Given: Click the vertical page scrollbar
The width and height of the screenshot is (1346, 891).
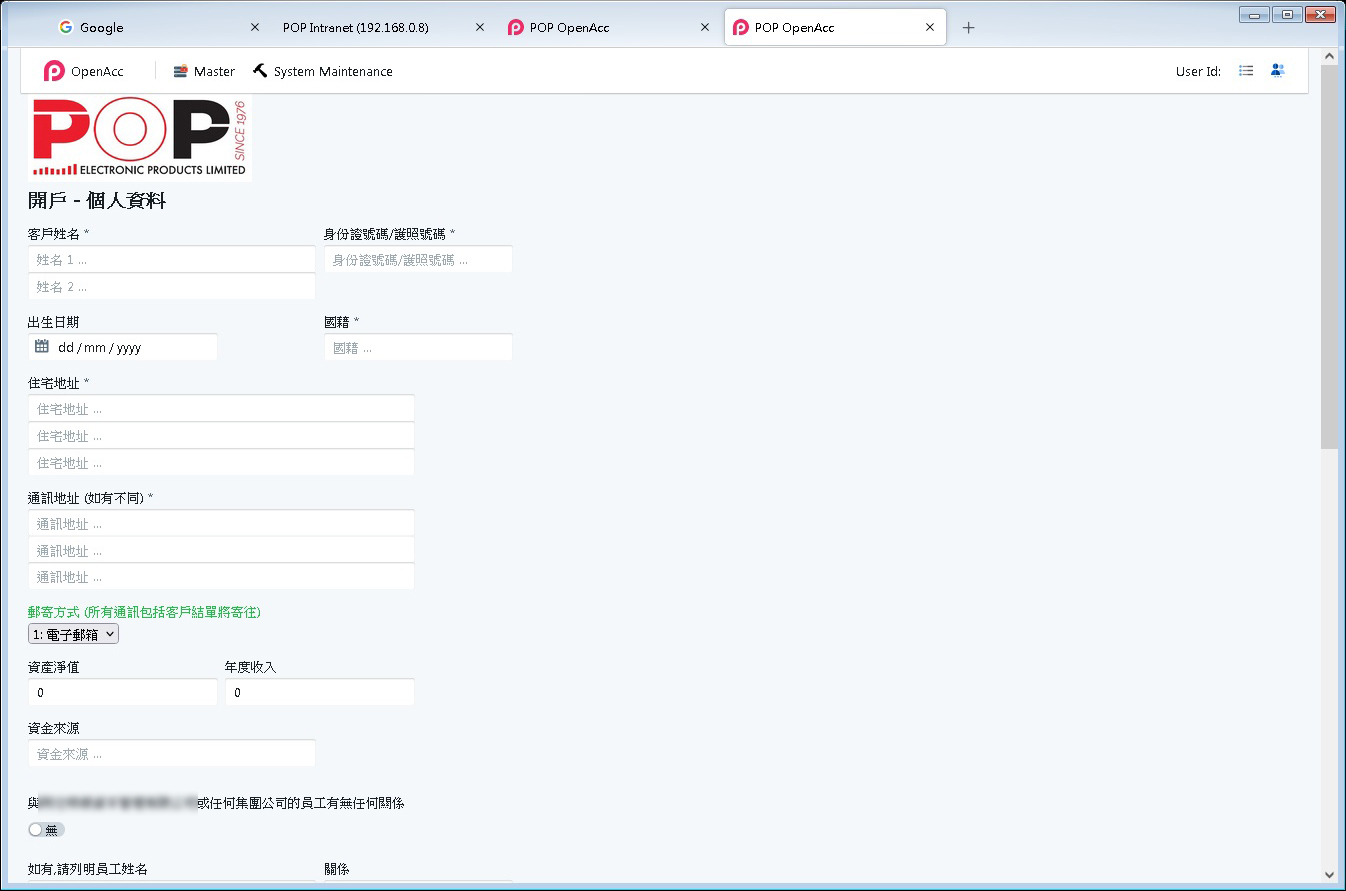Looking at the screenshot, I should click(1329, 250).
